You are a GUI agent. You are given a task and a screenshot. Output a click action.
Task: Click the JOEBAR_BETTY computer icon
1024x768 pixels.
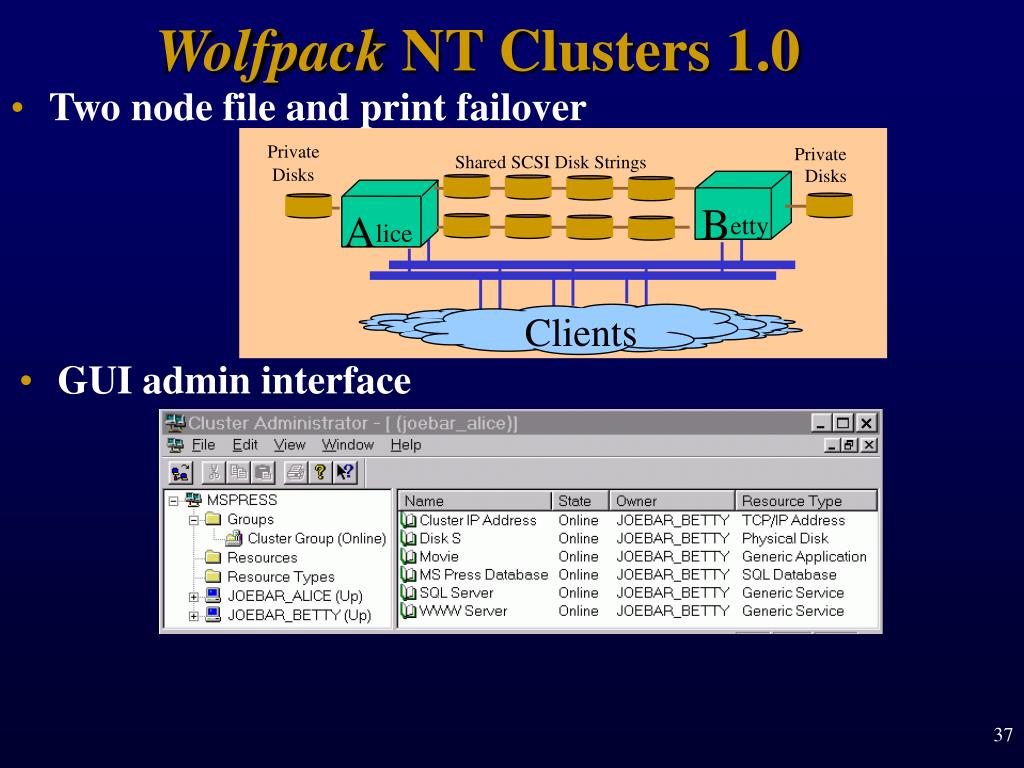pos(213,614)
